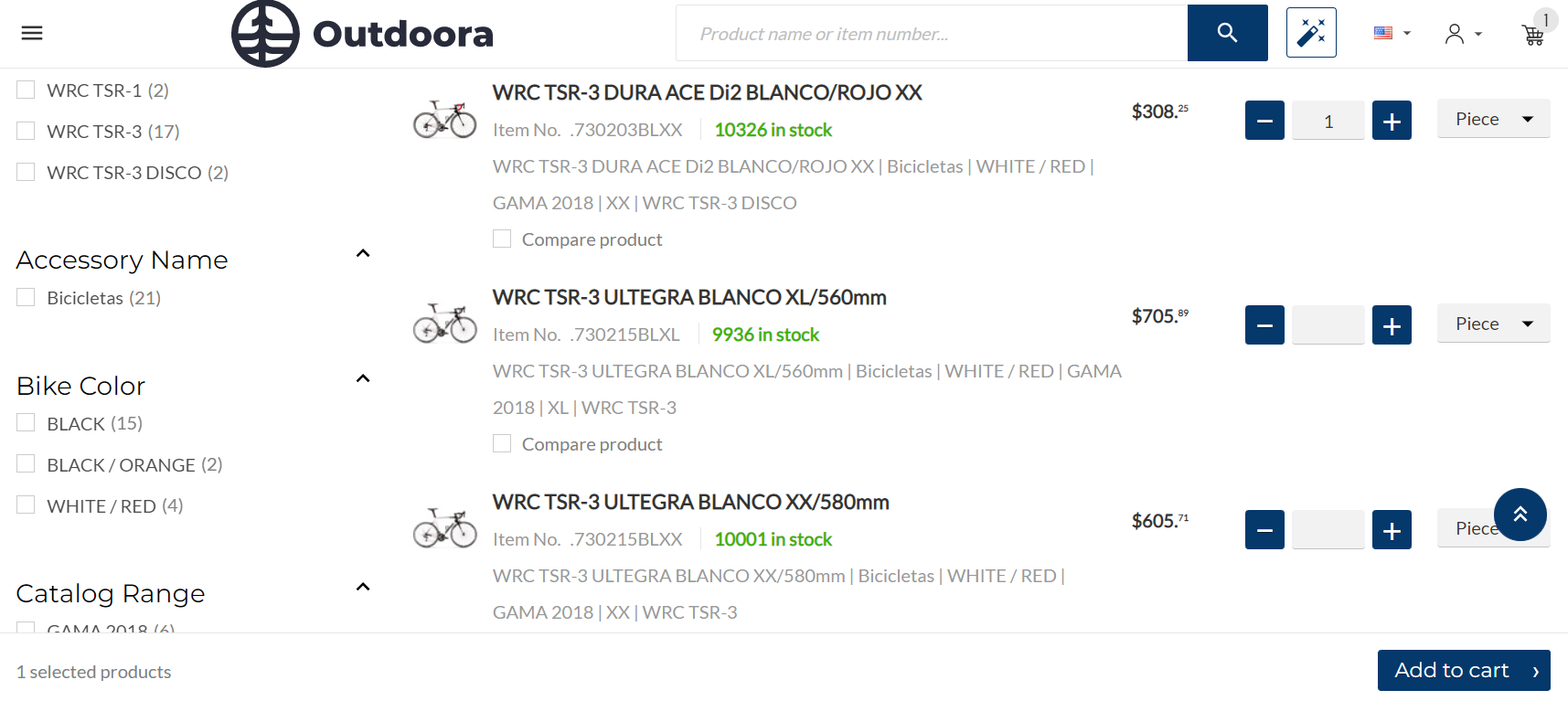Click the scroll-to-top arrow button
The height and width of the screenshot is (701, 1568).
point(1520,515)
